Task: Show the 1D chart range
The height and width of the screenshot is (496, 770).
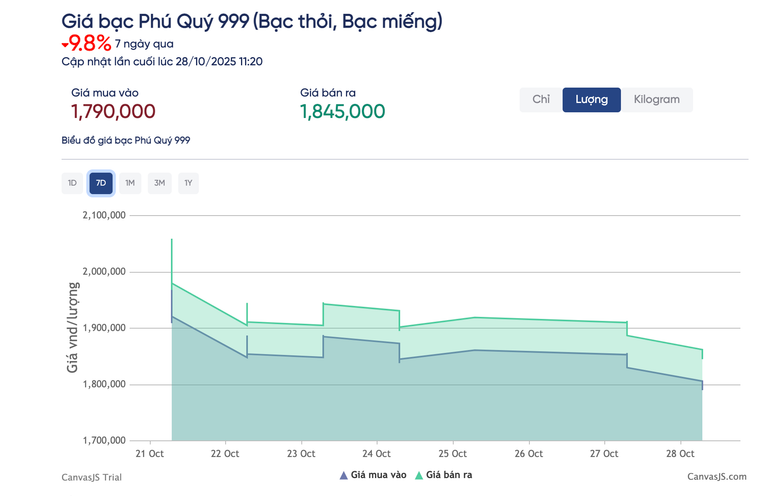Action: (72, 183)
